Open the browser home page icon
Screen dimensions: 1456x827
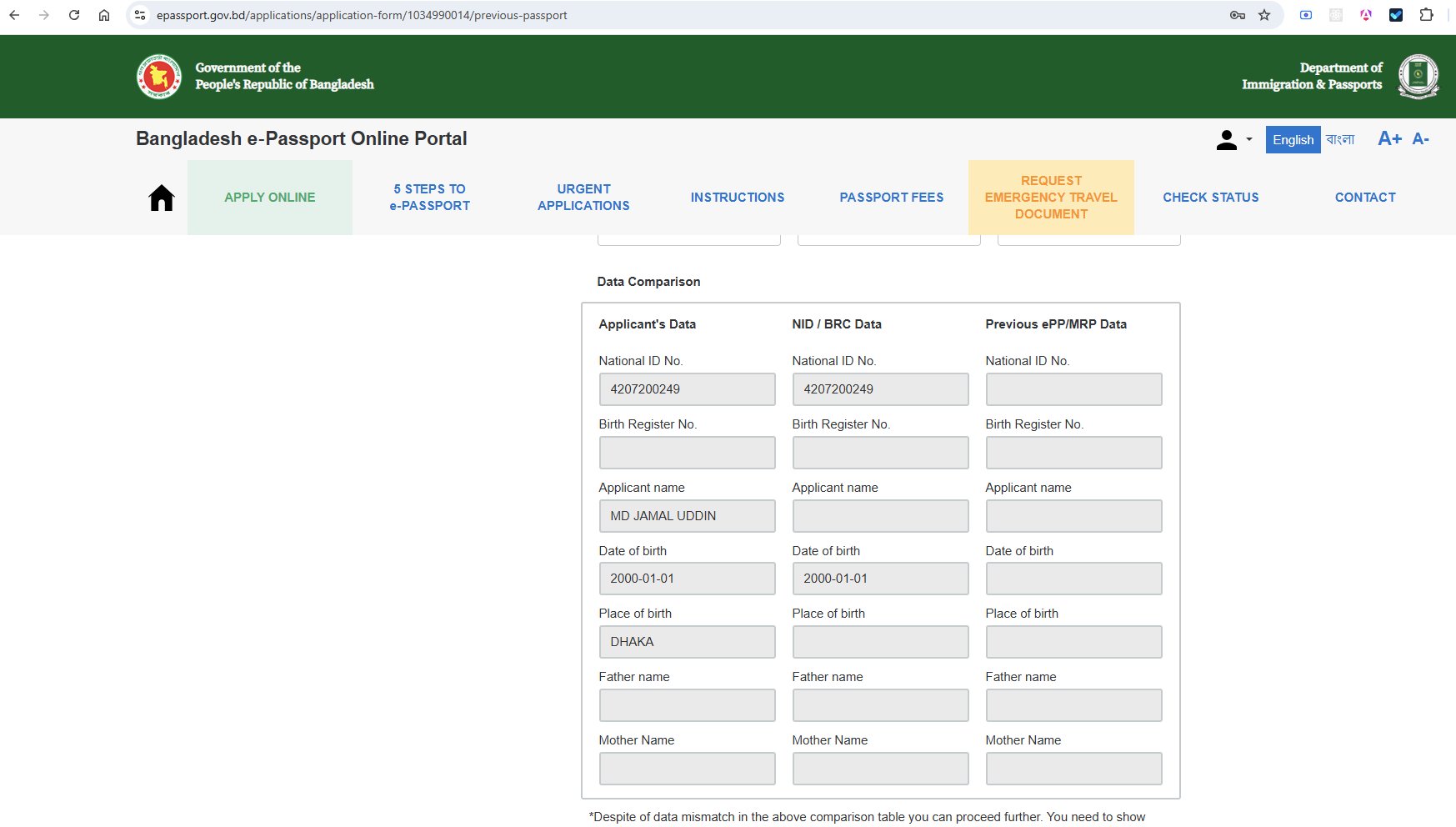point(104,15)
